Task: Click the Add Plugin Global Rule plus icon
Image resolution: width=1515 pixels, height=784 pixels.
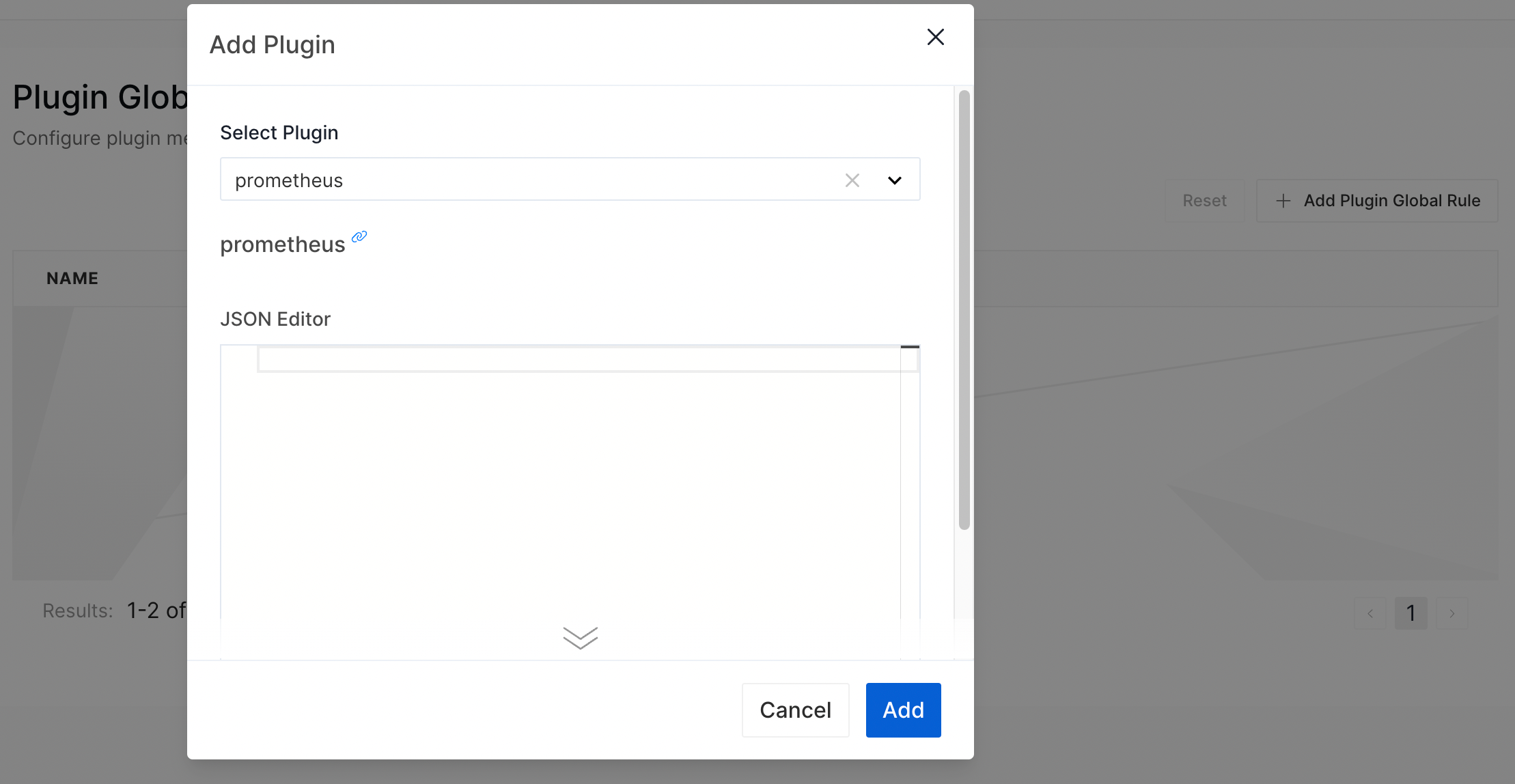Action: [1283, 200]
